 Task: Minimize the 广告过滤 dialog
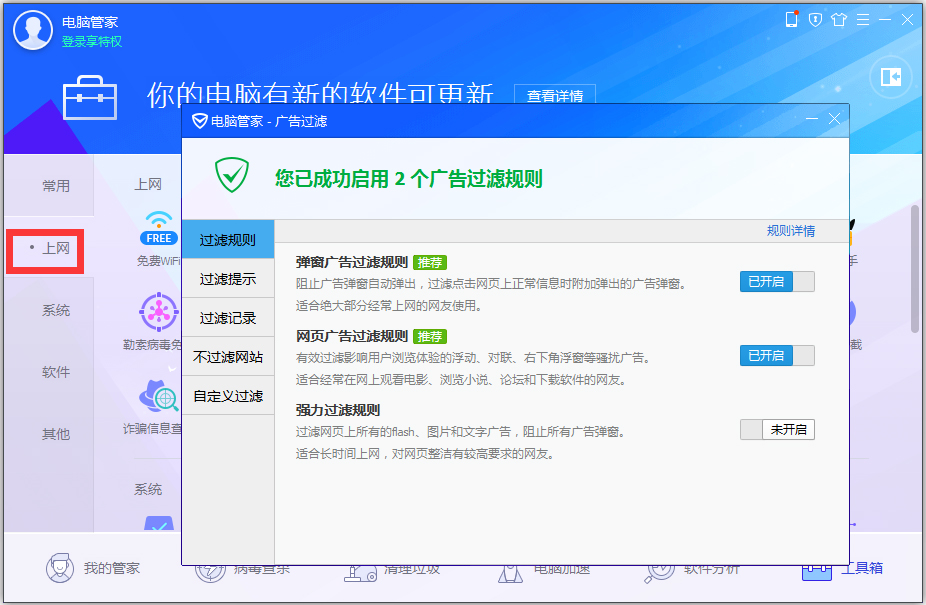point(812,119)
